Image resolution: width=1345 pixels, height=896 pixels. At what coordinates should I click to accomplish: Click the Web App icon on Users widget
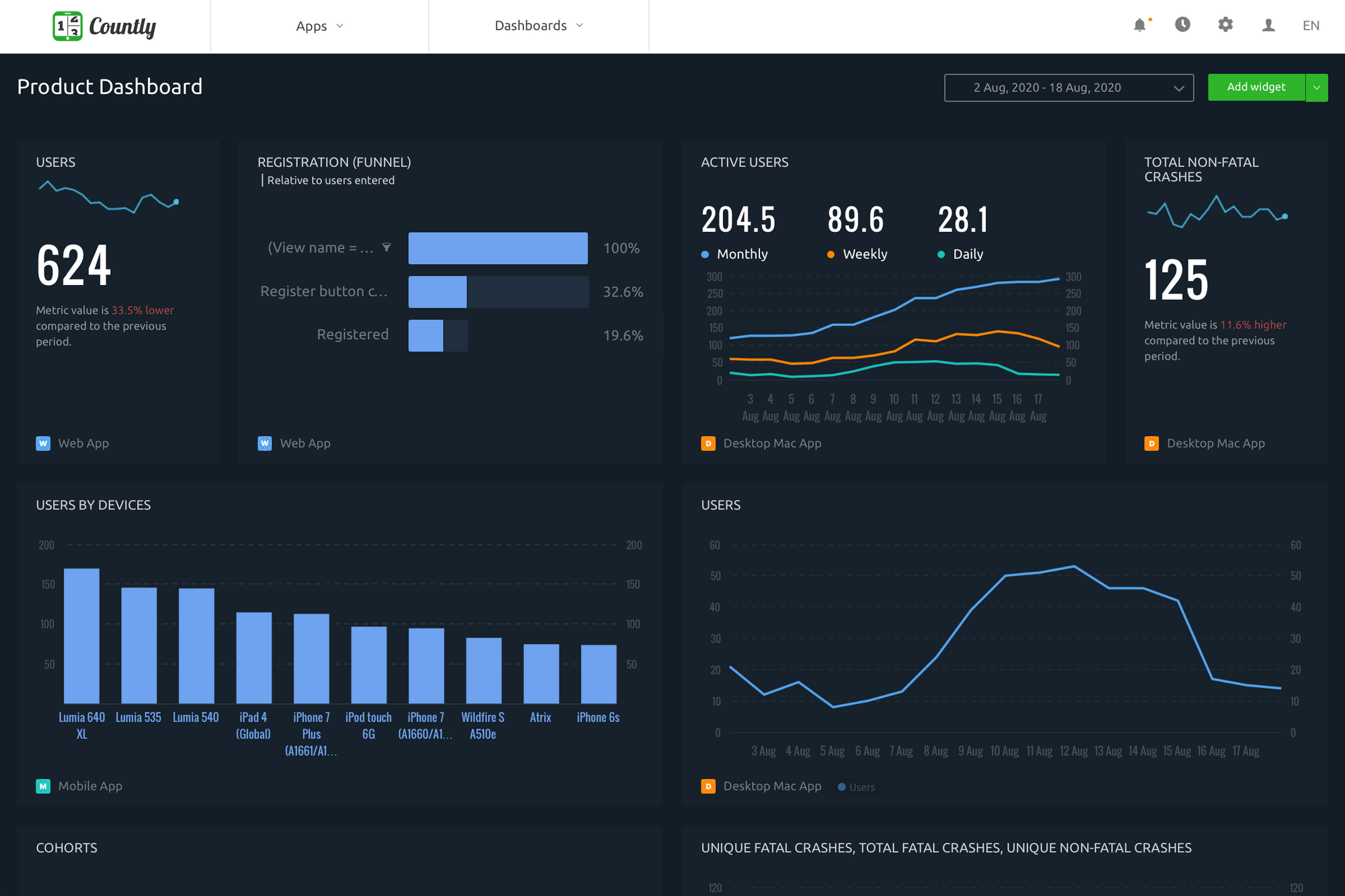coord(43,443)
